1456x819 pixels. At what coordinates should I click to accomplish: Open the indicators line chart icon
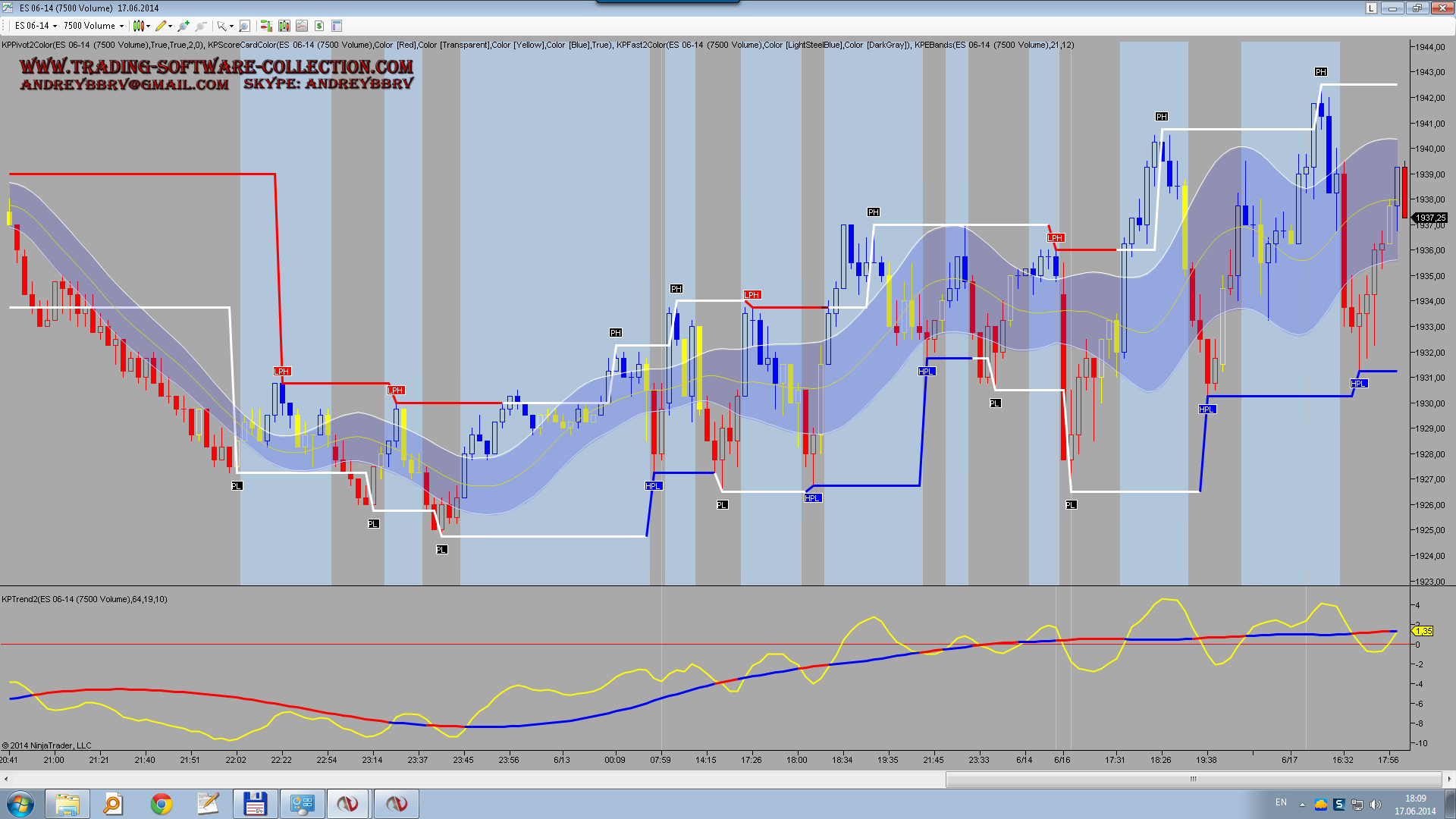[x=302, y=26]
